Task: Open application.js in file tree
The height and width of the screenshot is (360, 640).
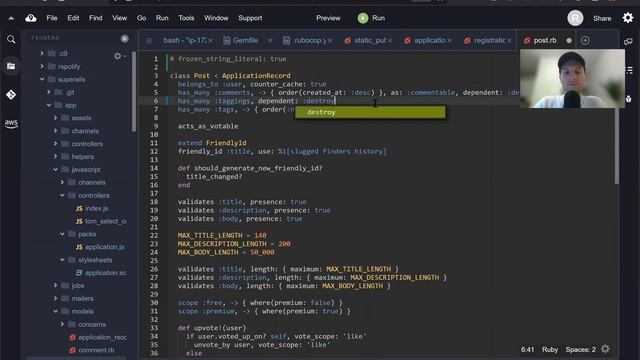Action: pyautogui.click(x=104, y=247)
